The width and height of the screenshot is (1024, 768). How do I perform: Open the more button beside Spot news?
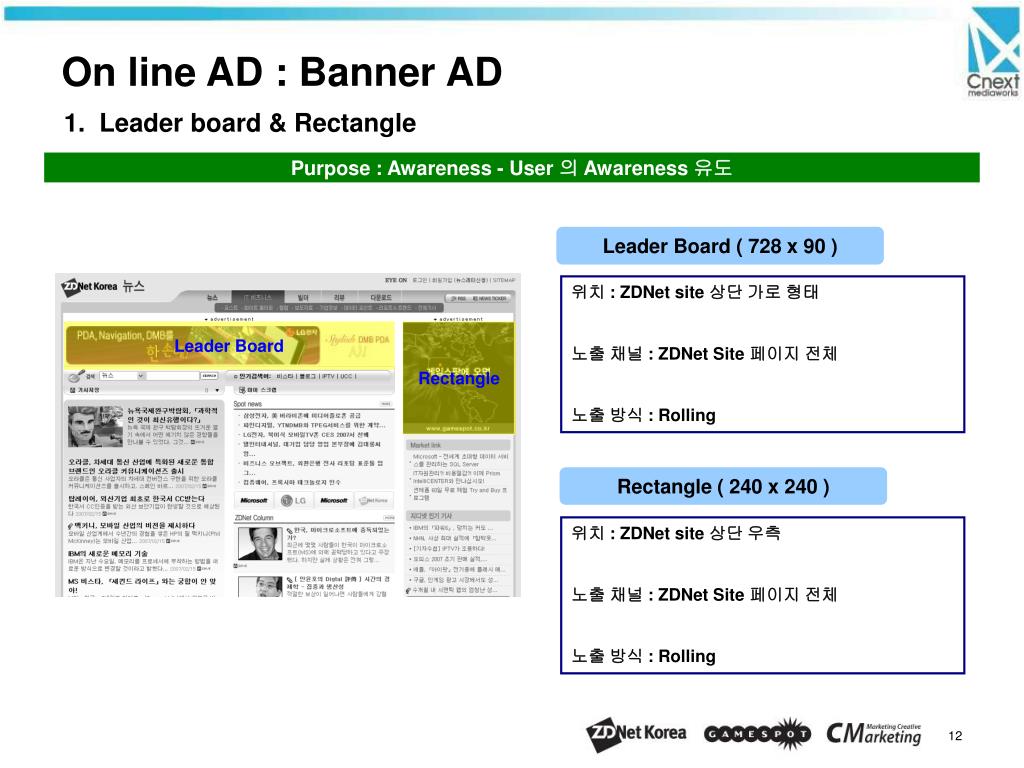tap(386, 404)
